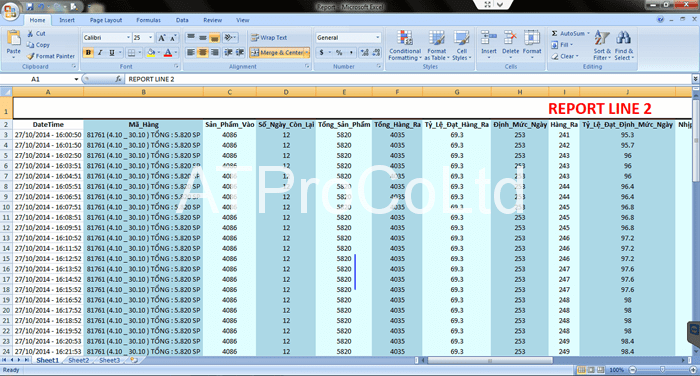Toggle Center horizontal alignment
Viewport: 700px width, 376px height.
pyautogui.click(x=203, y=53)
